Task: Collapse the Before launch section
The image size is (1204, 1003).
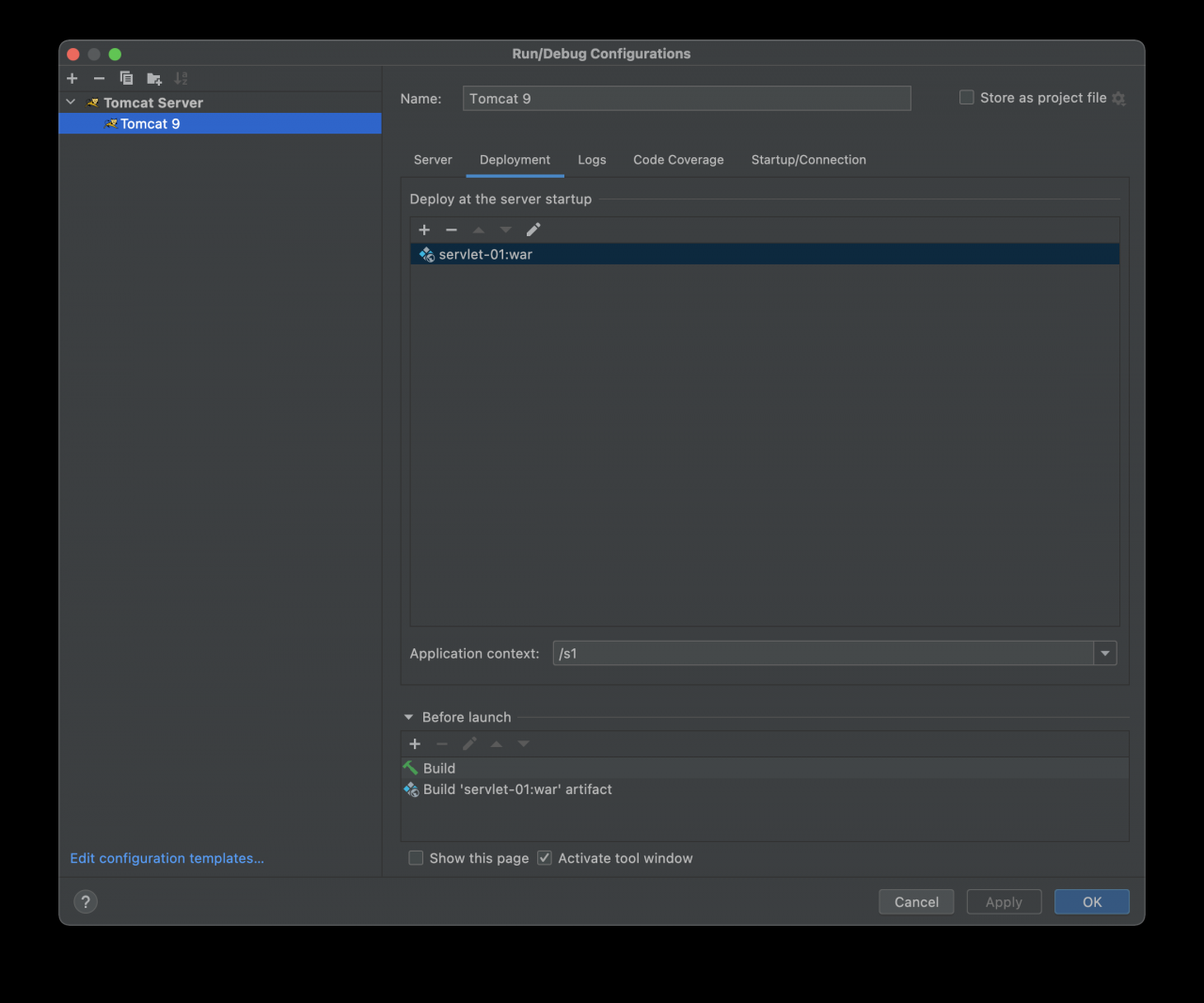Action: click(408, 717)
